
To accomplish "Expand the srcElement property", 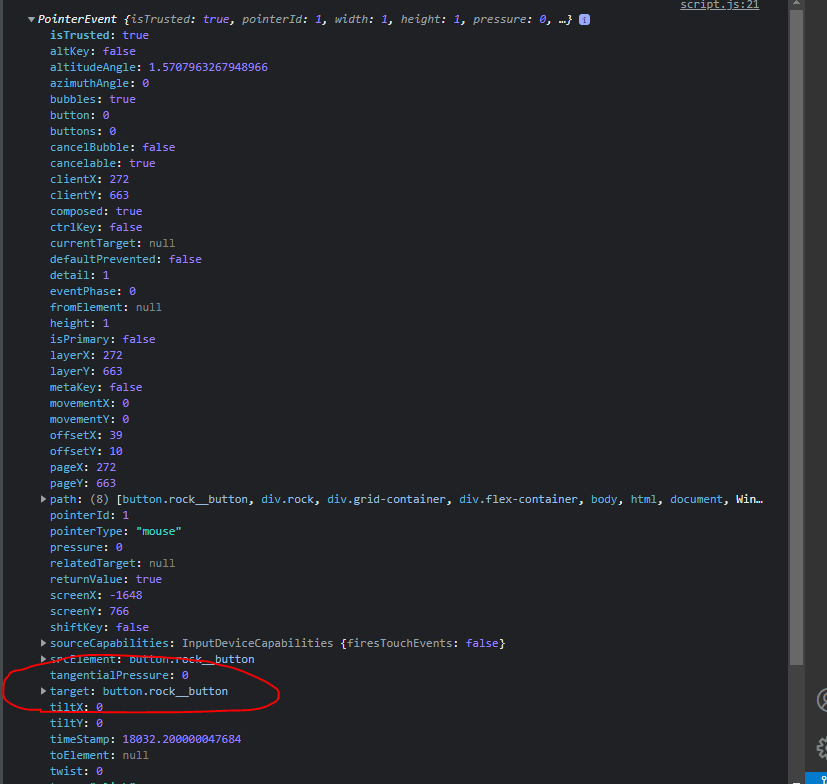I will (43, 659).
